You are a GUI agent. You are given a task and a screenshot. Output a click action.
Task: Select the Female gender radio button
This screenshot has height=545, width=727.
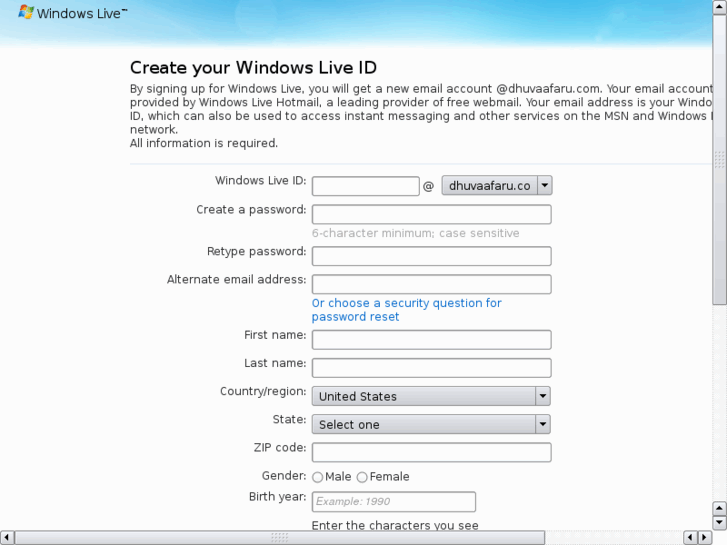point(362,477)
